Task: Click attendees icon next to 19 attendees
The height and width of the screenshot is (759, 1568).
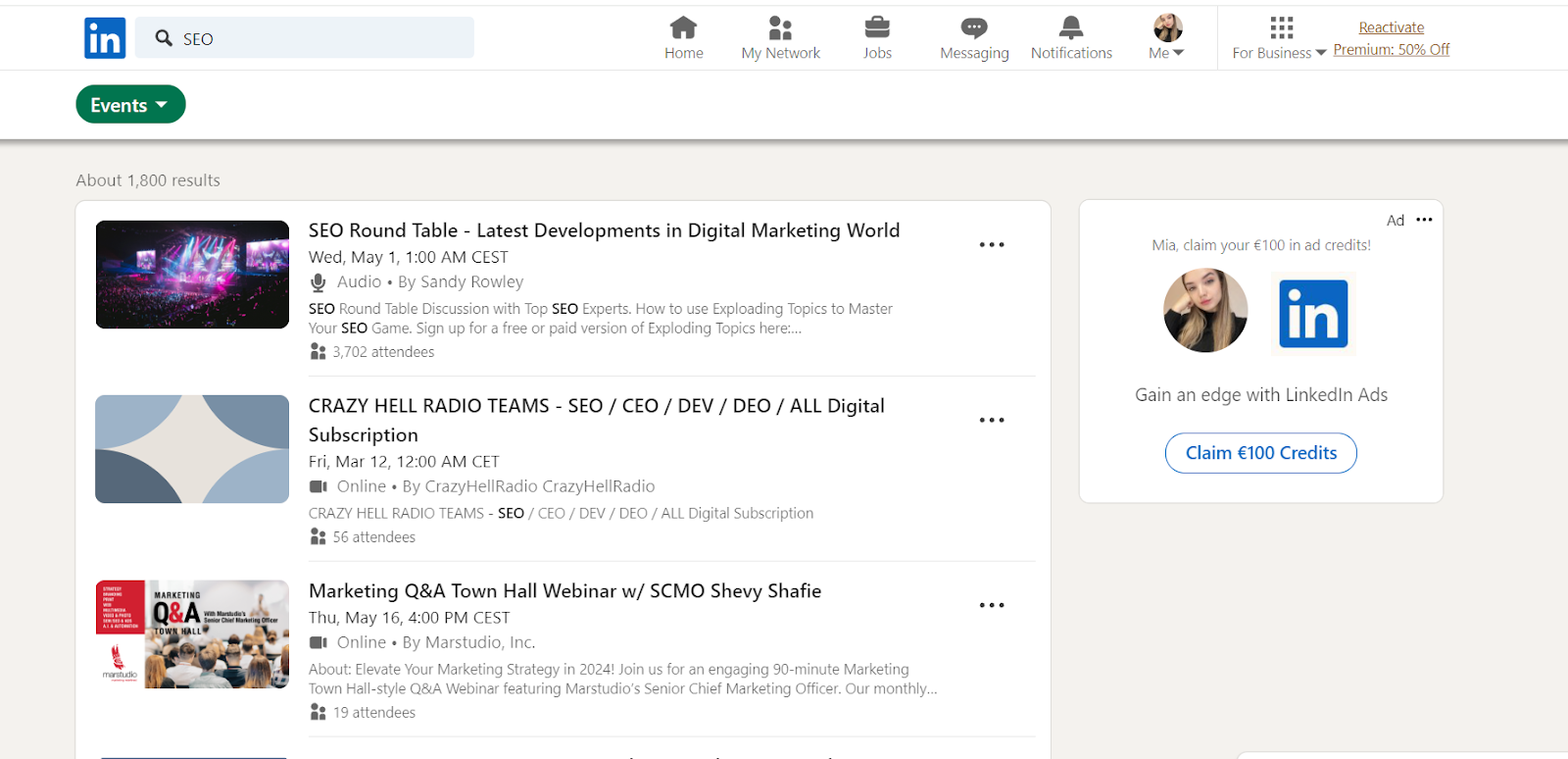Action: (x=318, y=712)
